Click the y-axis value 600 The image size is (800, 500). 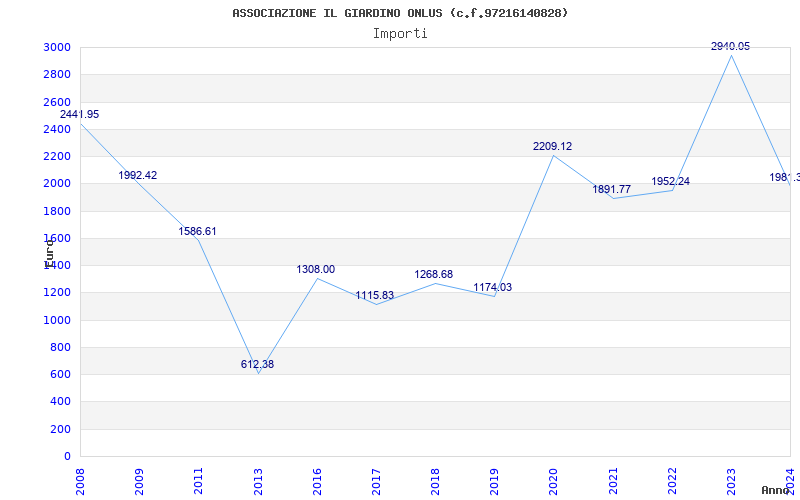pyautogui.click(x=63, y=374)
